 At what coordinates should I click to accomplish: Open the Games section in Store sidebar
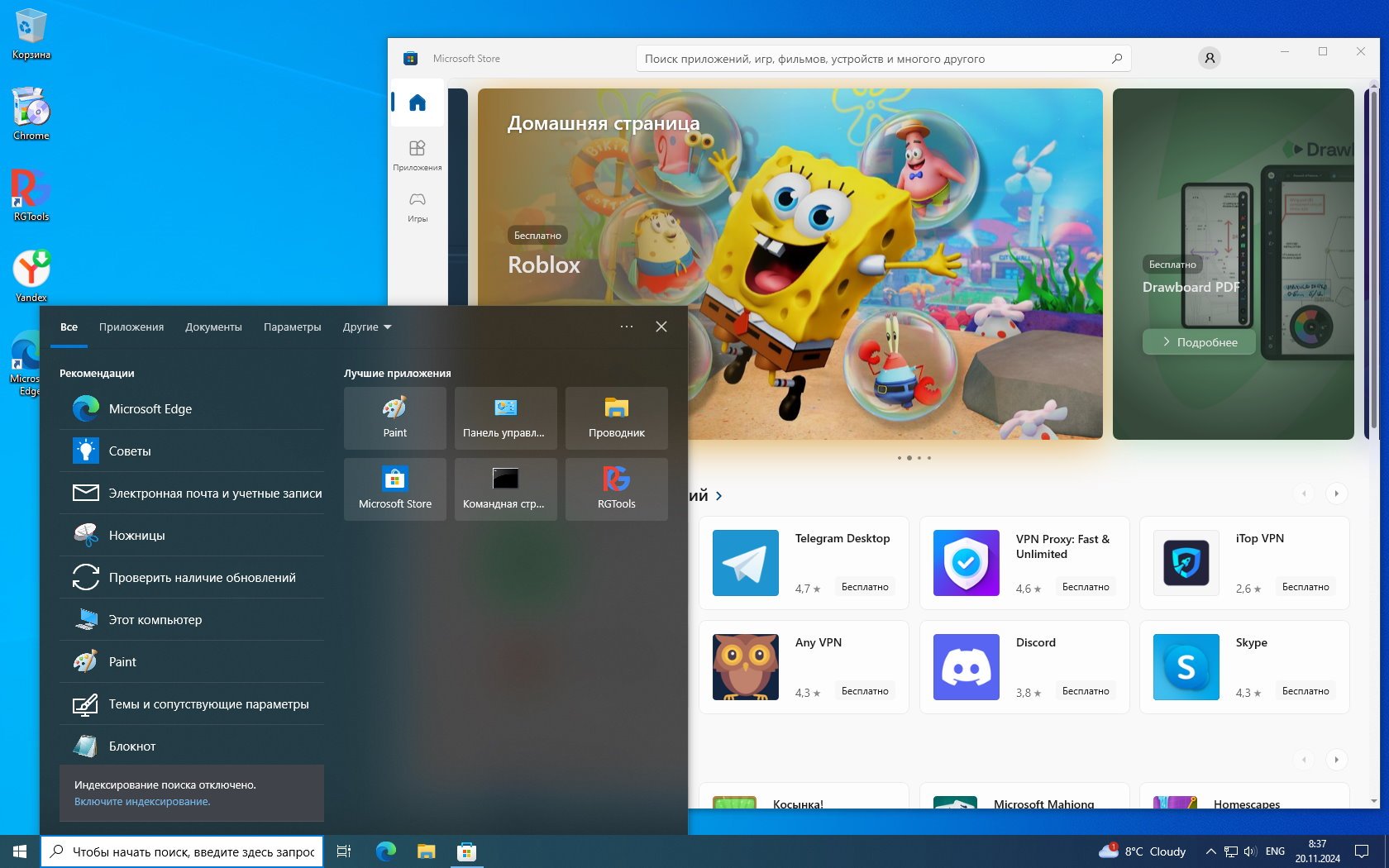coord(418,205)
